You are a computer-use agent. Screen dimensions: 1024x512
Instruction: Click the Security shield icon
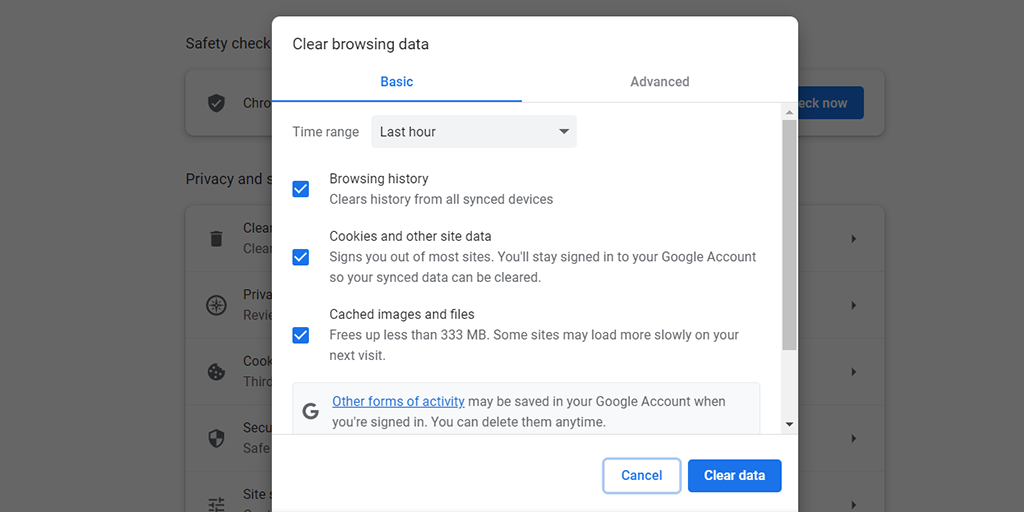(x=216, y=438)
